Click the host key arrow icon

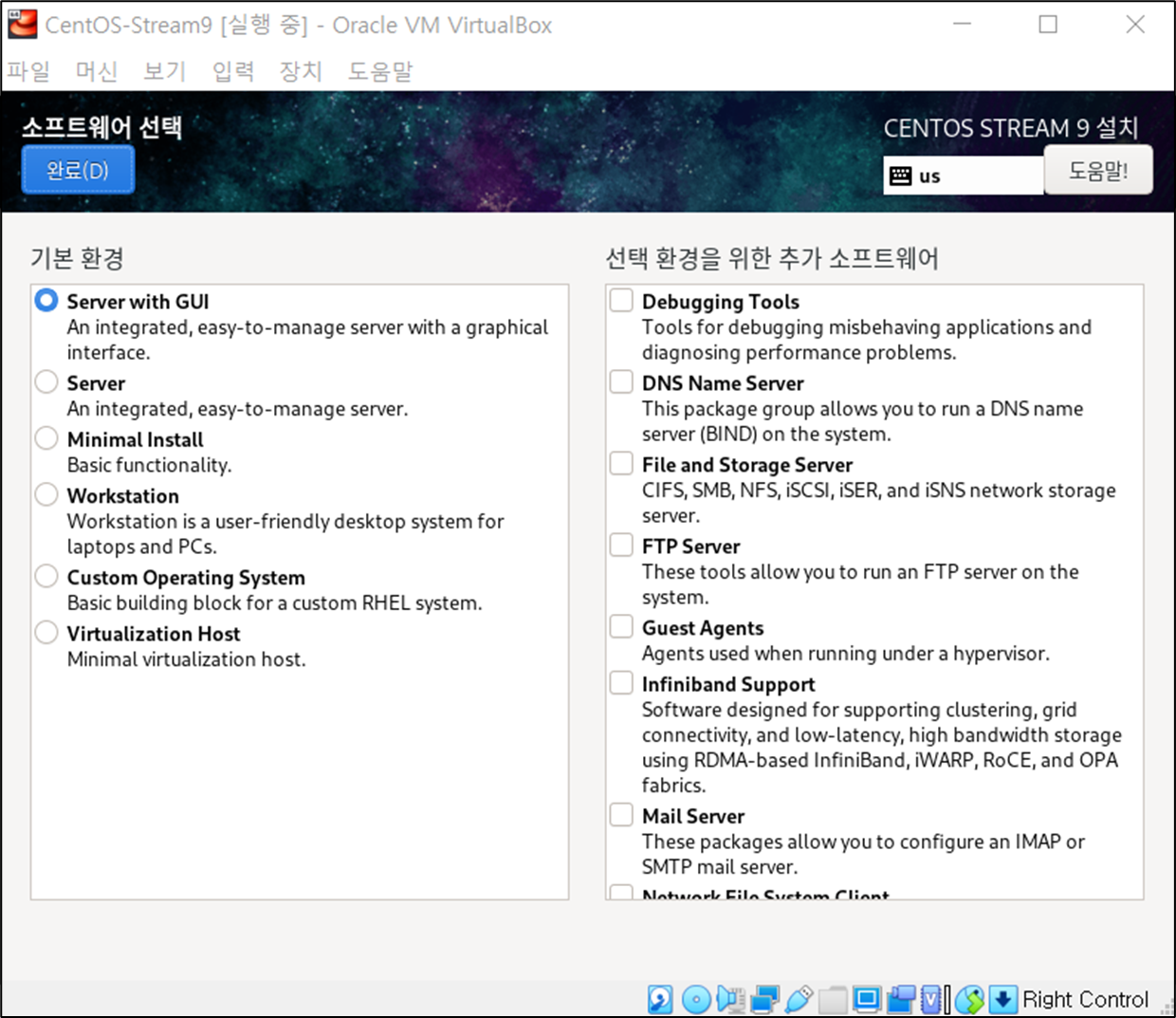click(x=1003, y=999)
